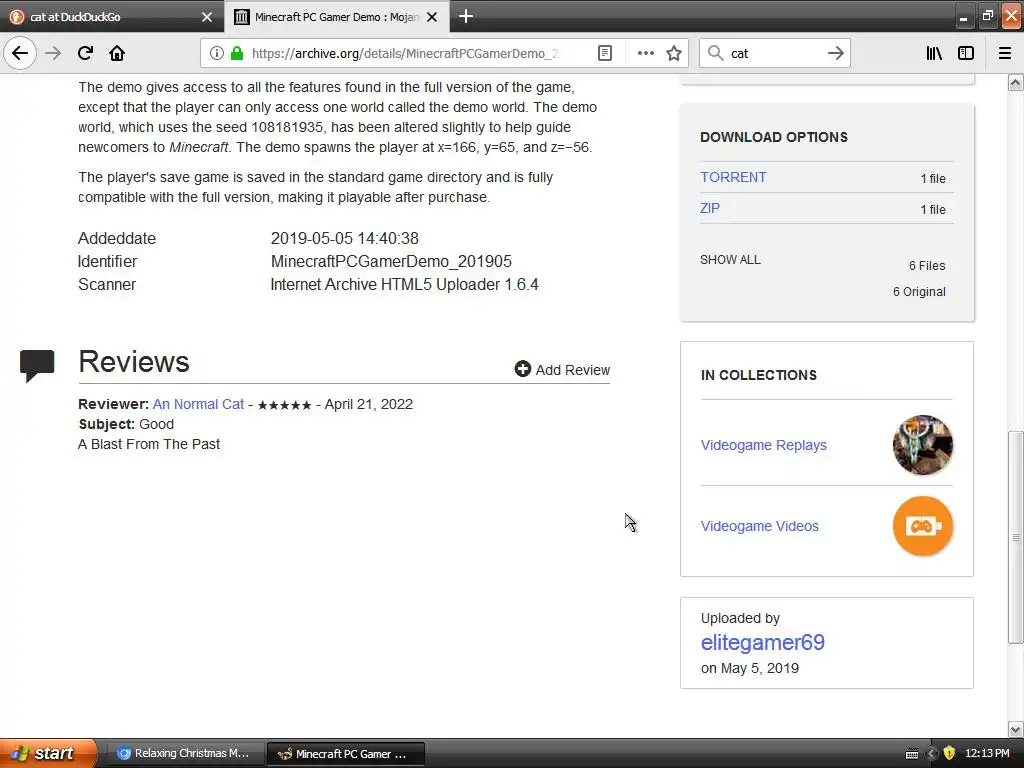1024x768 pixels.
Task: Switch to the 'cat at DuckDuckGo' tab
Action: (112, 17)
